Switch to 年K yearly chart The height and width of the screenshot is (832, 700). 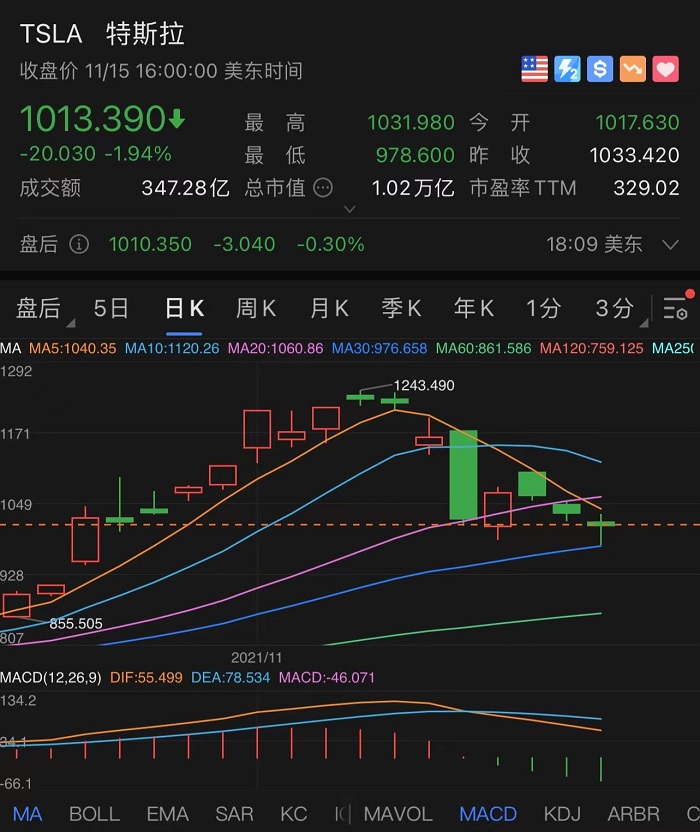[x=474, y=308]
